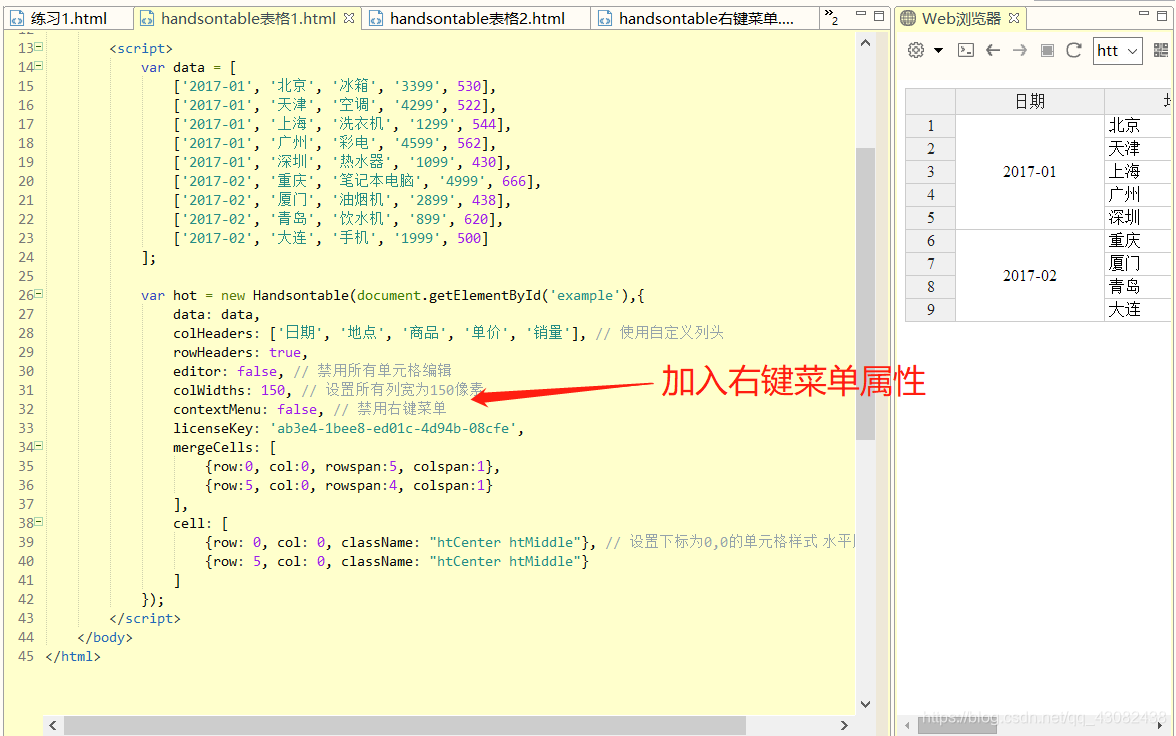Collapse the mergeCells block at line 34
The image size is (1176, 736).
(x=39, y=446)
